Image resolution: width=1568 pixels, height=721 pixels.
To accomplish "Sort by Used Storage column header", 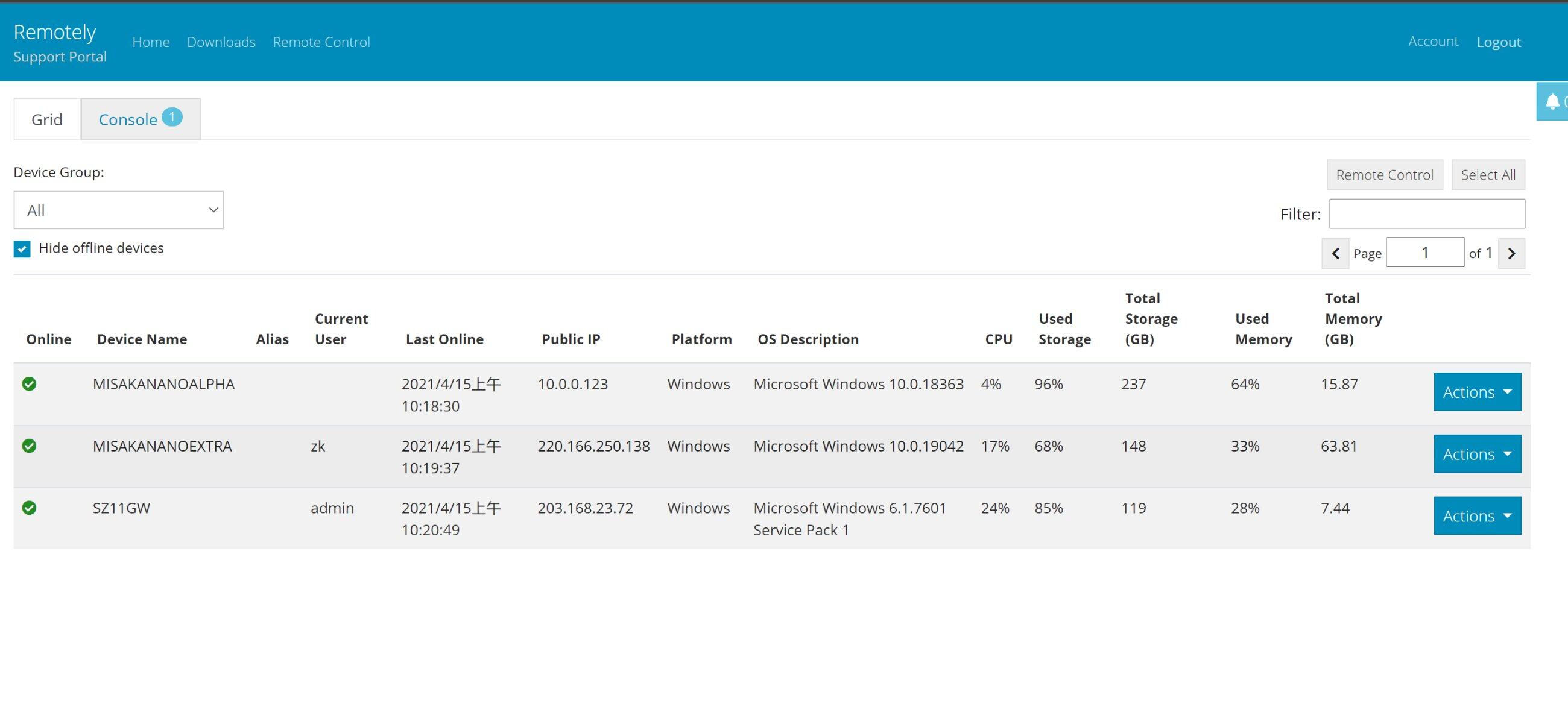I will tap(1064, 329).
